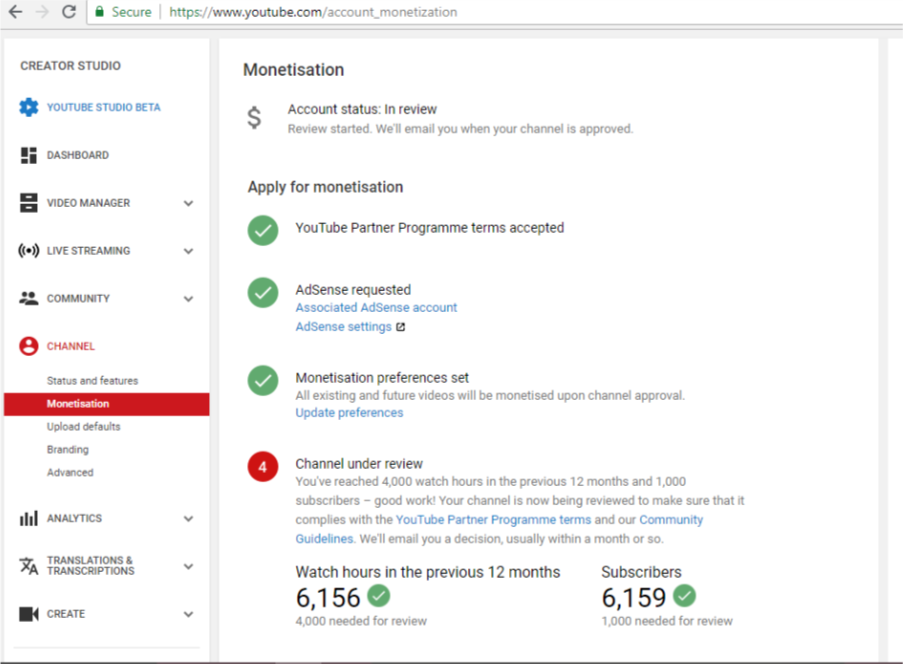The height and width of the screenshot is (664, 903).
Task: Click the Create video camera icon
Action: coord(29,614)
